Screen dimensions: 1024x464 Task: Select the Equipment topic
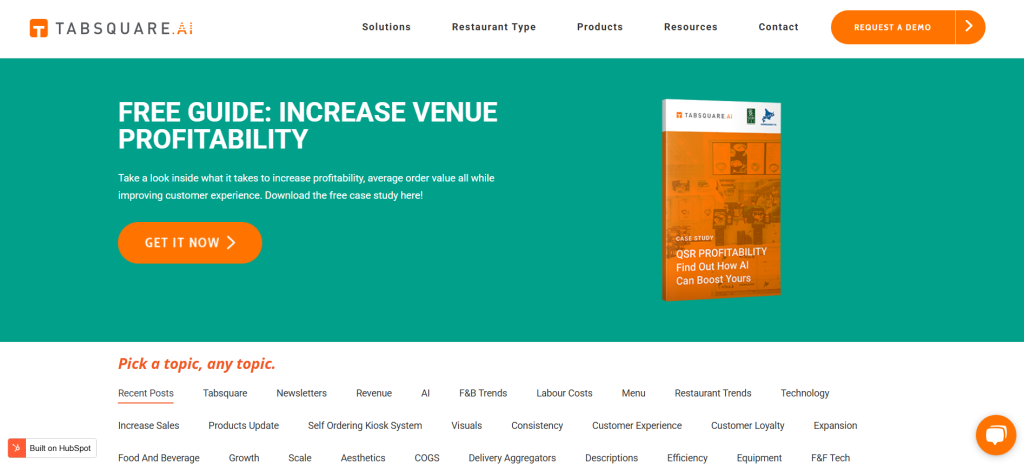tap(759, 458)
